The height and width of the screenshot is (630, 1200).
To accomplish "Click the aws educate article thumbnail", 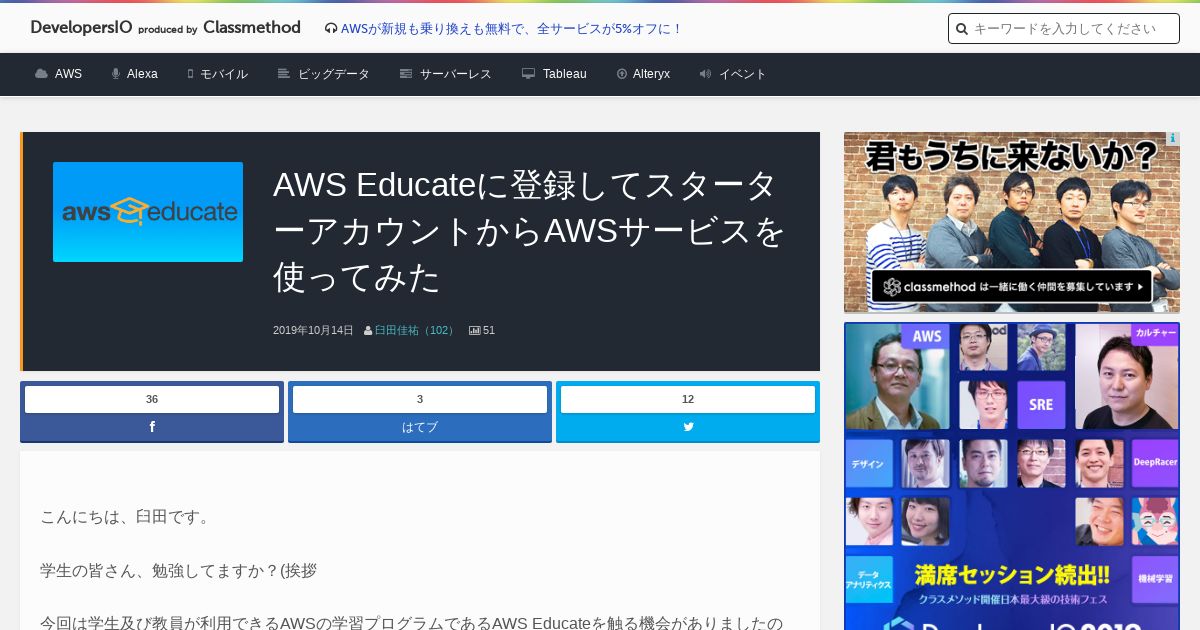I will 148,212.
